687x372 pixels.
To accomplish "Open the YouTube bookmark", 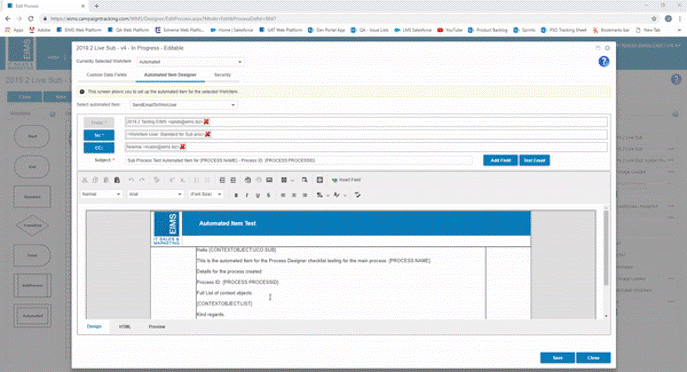I will (450, 30).
